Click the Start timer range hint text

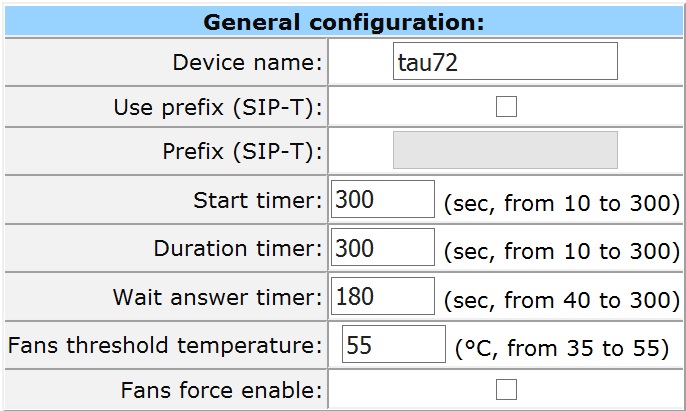pyautogui.click(x=562, y=204)
